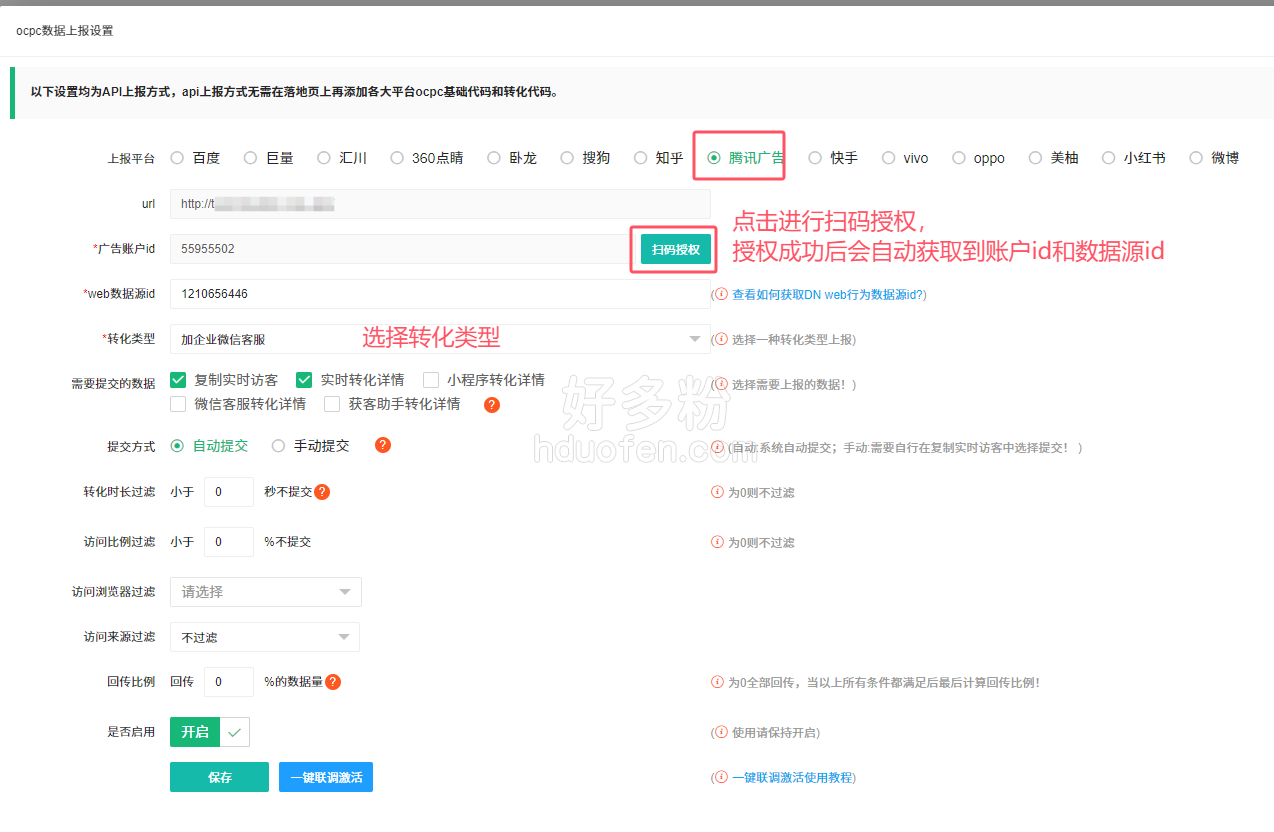Select 百度 as the reporting platform
Screen dimensions: 1274x832
click(x=177, y=158)
